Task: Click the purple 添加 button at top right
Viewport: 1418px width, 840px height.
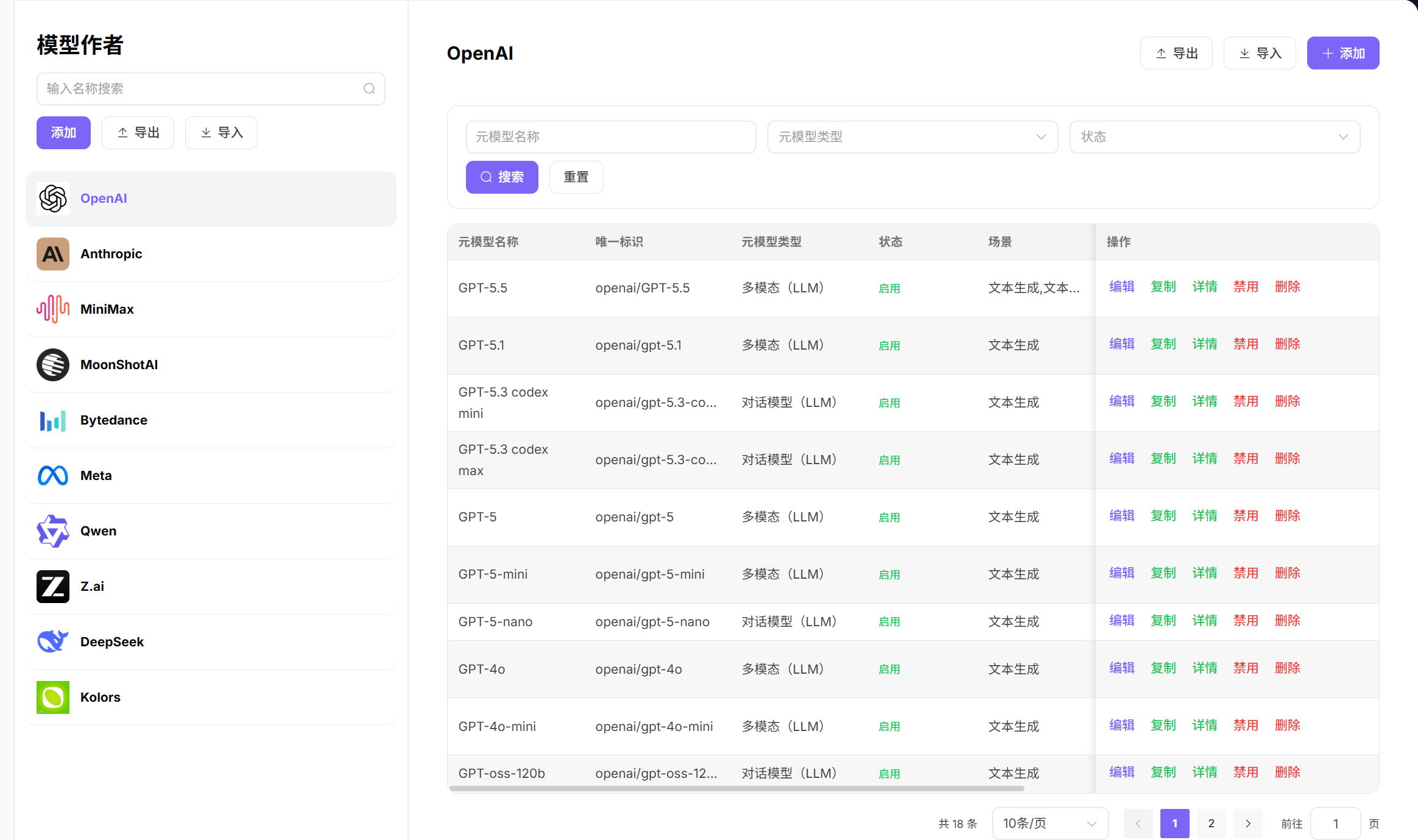Action: 1343,54
